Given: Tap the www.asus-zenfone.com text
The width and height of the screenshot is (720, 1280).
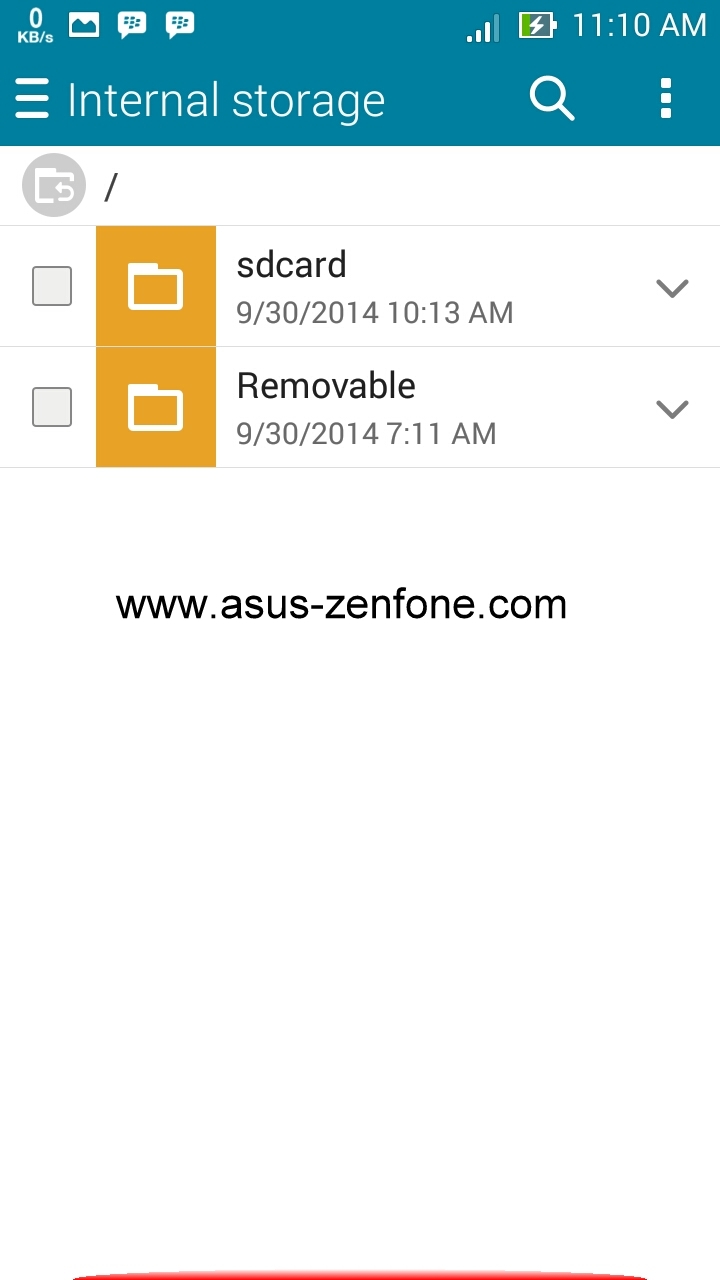Looking at the screenshot, I should [341, 604].
